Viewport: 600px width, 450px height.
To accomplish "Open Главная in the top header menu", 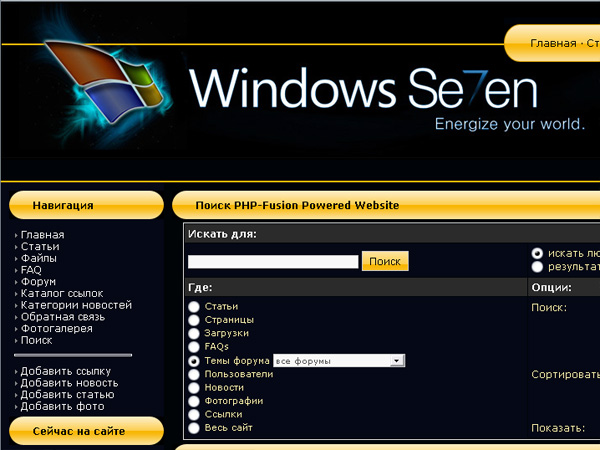I will coord(553,43).
